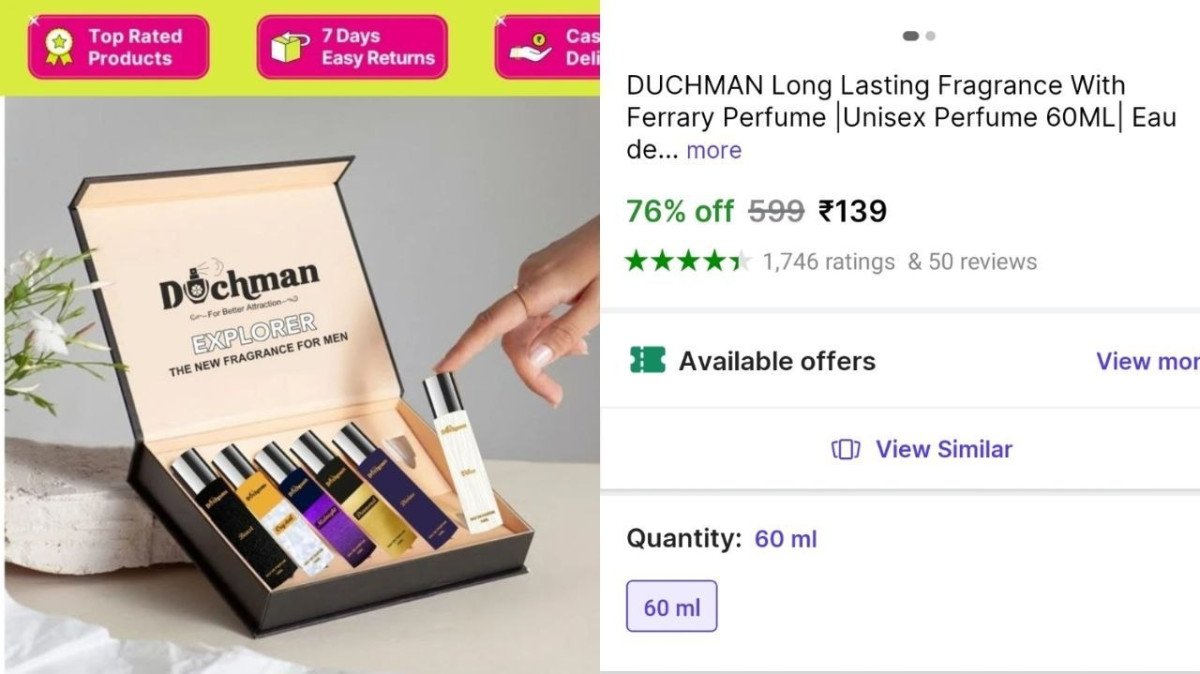Open the 1,746 ratings page

tap(827, 261)
